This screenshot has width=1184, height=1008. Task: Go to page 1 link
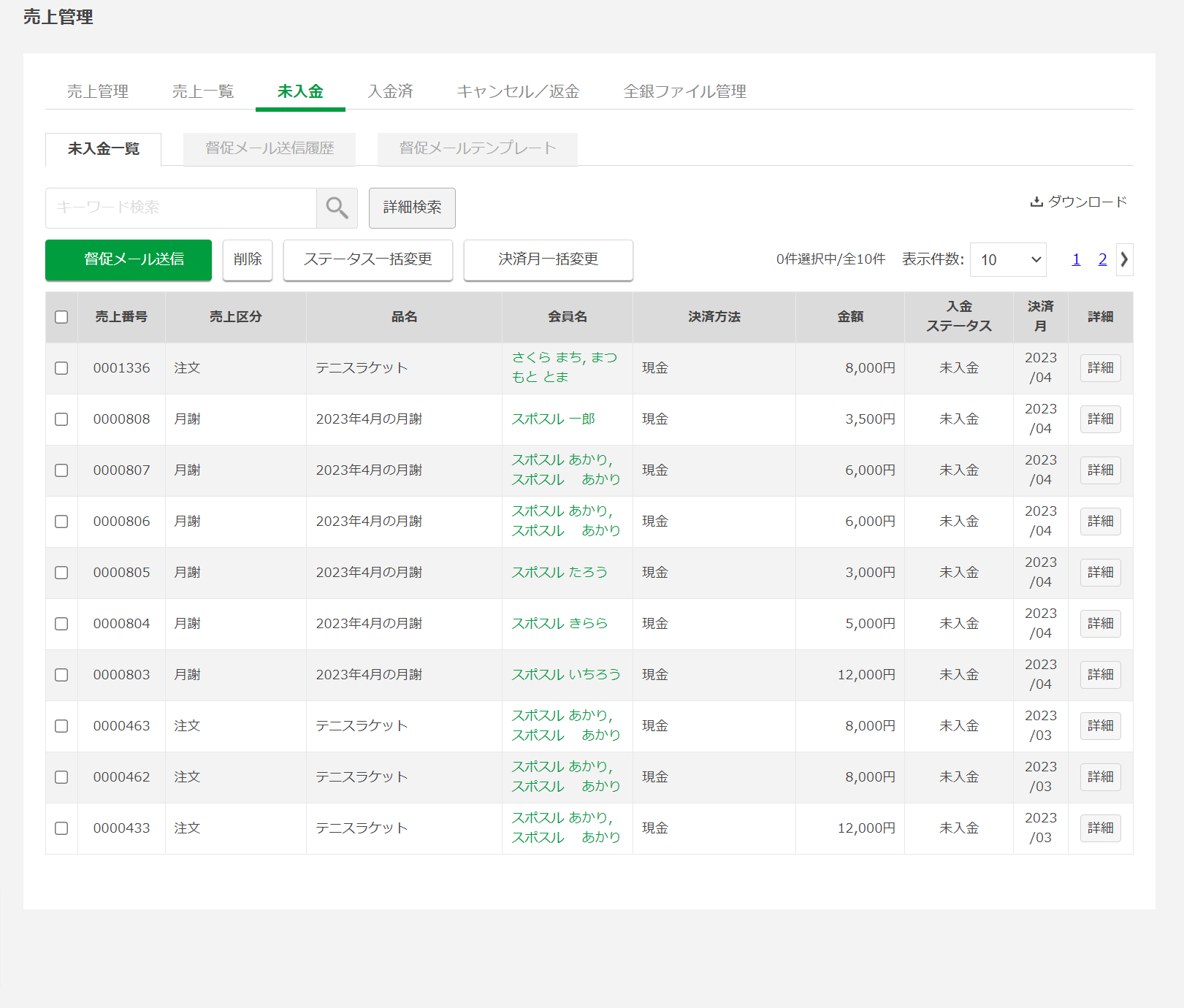click(x=1076, y=259)
